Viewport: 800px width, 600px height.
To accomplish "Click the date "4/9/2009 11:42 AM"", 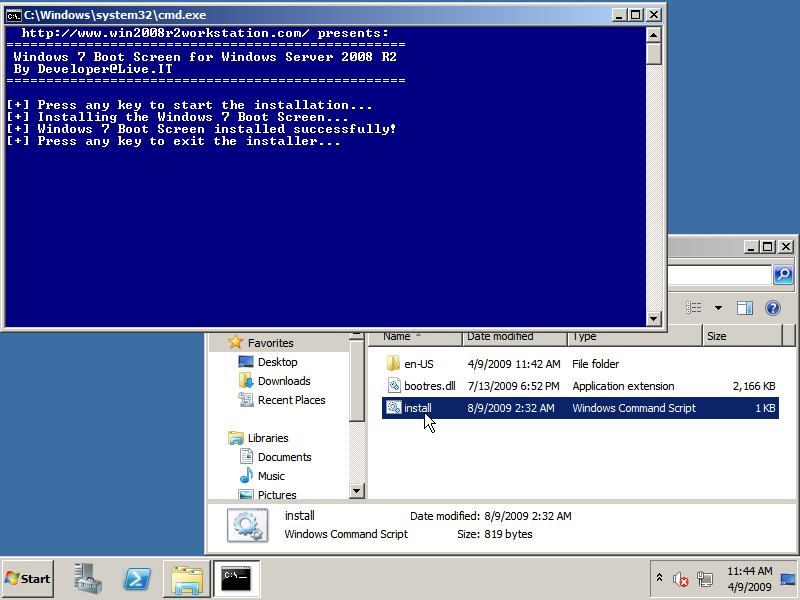I will tap(514, 364).
